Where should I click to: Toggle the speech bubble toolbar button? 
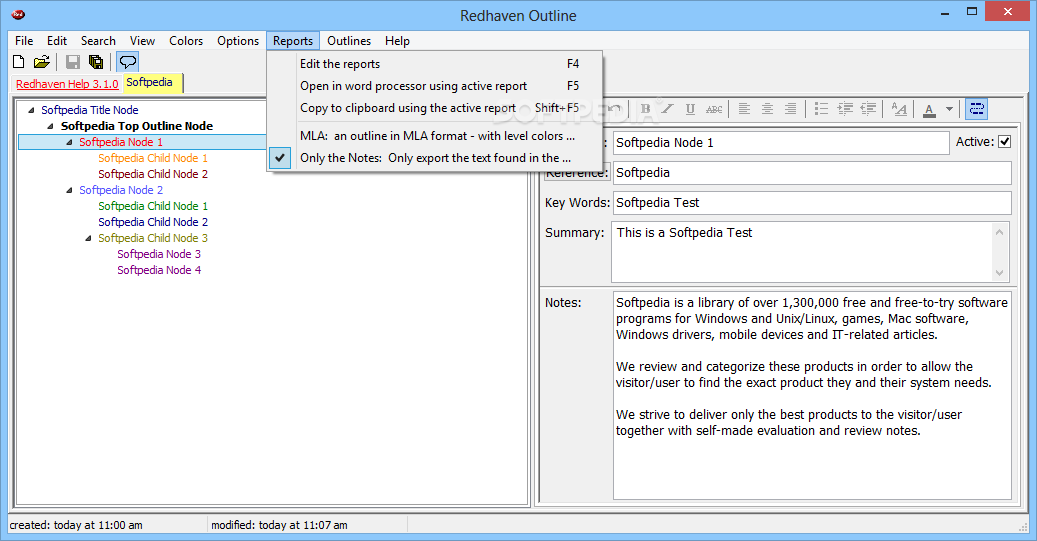(128, 62)
